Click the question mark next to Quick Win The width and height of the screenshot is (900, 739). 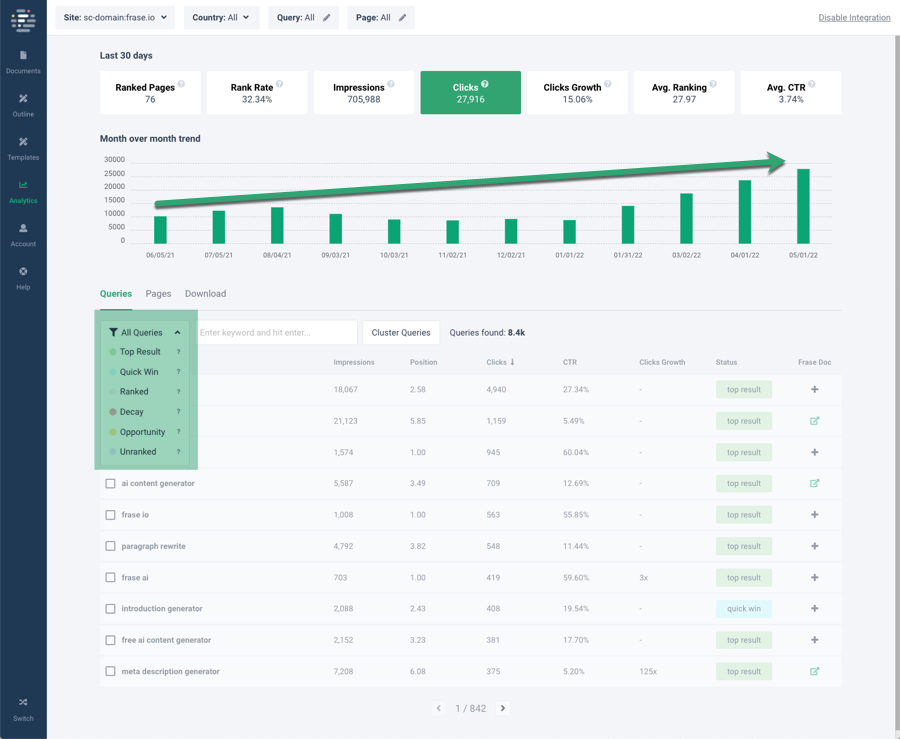pos(179,372)
